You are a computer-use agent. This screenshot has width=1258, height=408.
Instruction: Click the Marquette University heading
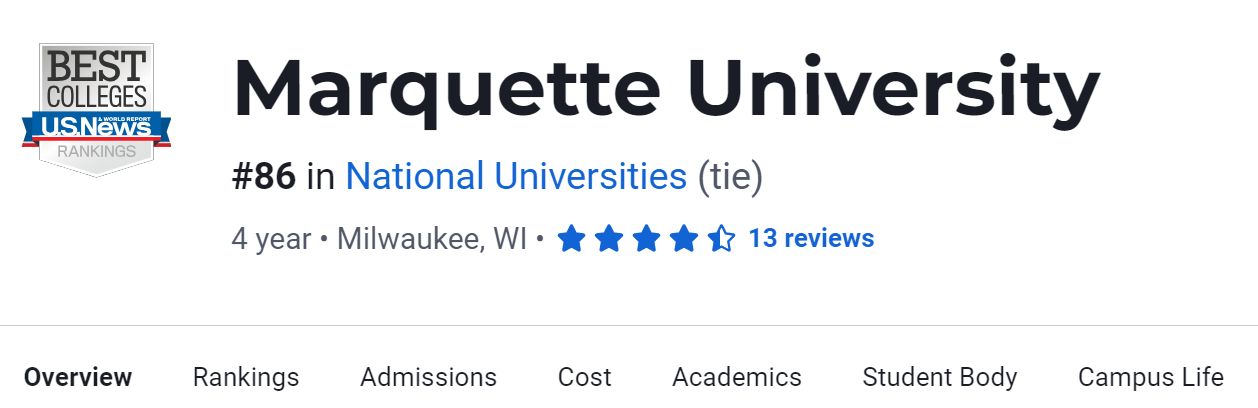[x=666, y=90]
